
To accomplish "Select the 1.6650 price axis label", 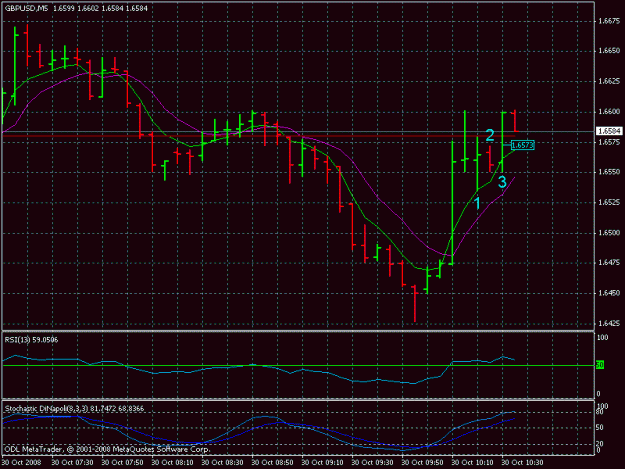I will (609, 51).
